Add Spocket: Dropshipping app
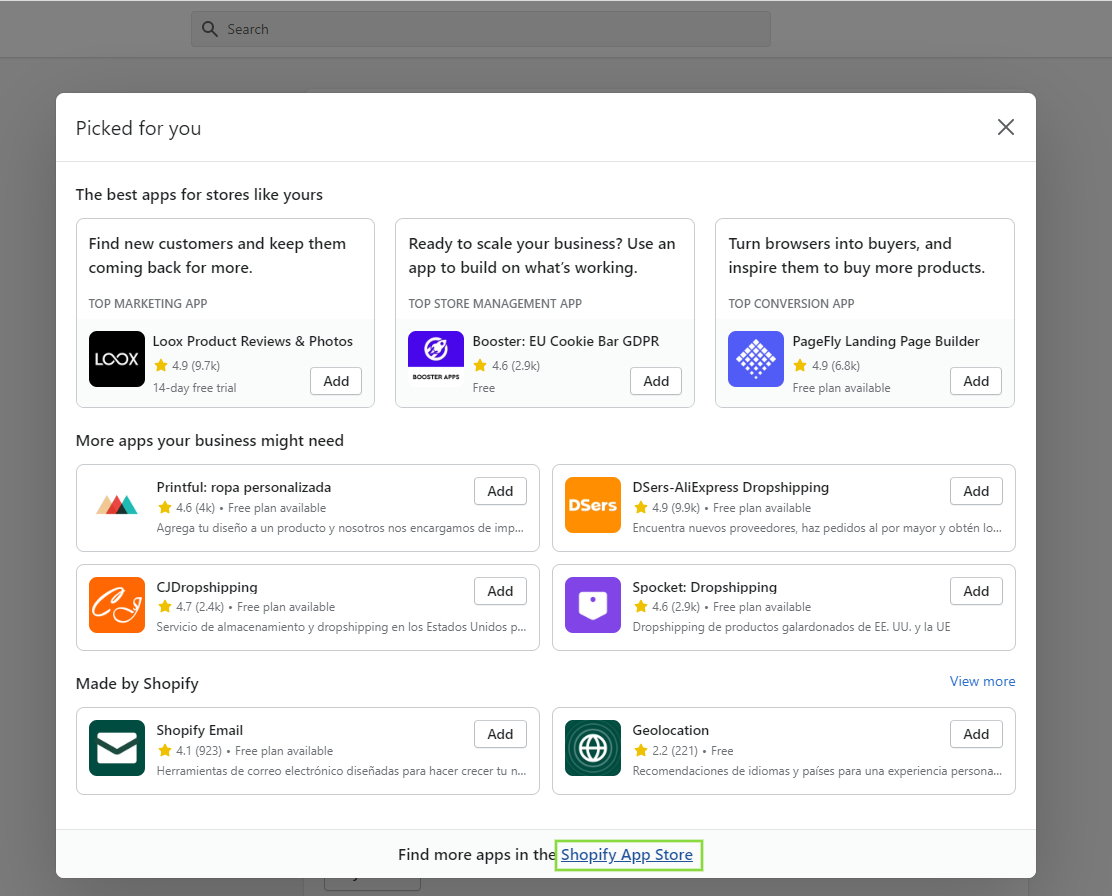The width and height of the screenshot is (1112, 896). click(x=976, y=591)
